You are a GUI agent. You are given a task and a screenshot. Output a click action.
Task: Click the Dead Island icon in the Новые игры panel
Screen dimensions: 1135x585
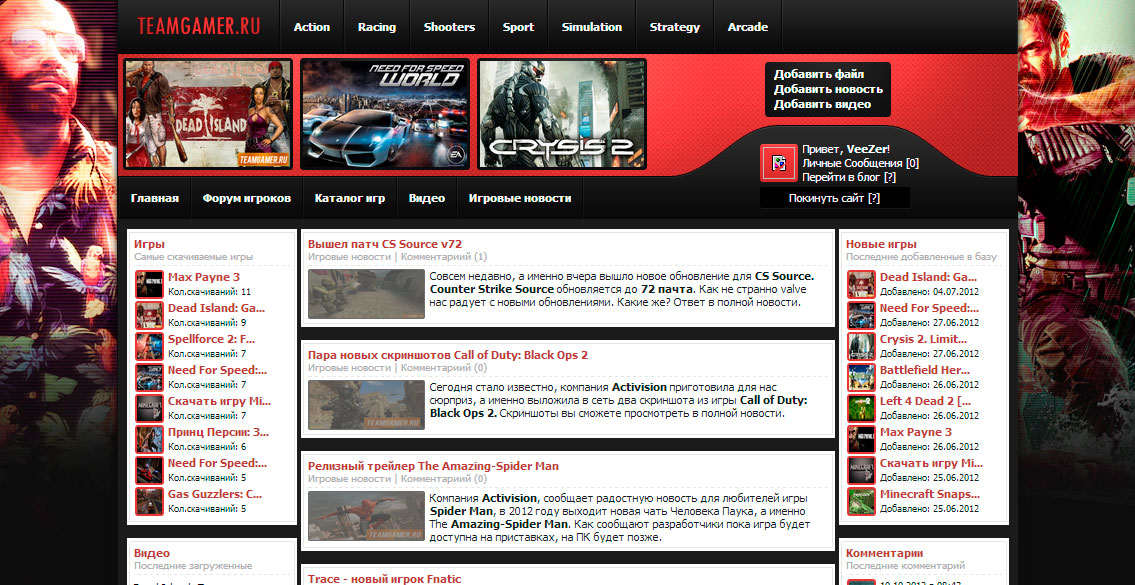[861, 284]
